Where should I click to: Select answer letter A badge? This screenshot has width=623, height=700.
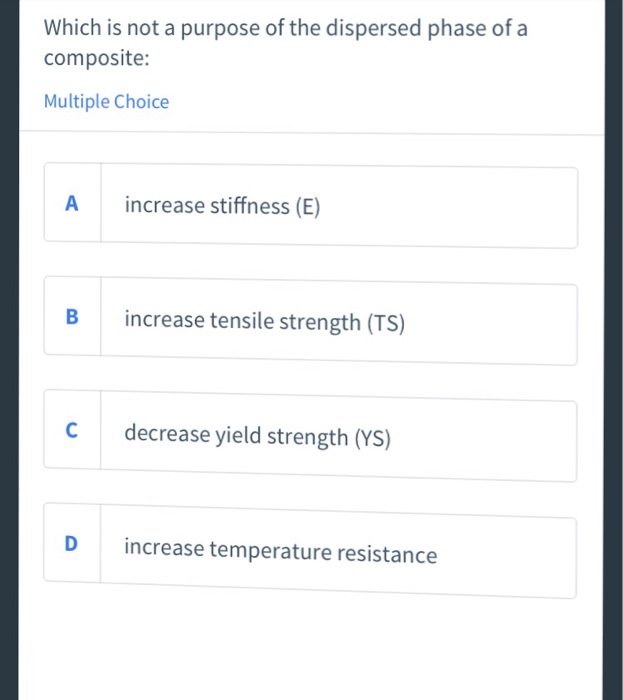(72, 203)
